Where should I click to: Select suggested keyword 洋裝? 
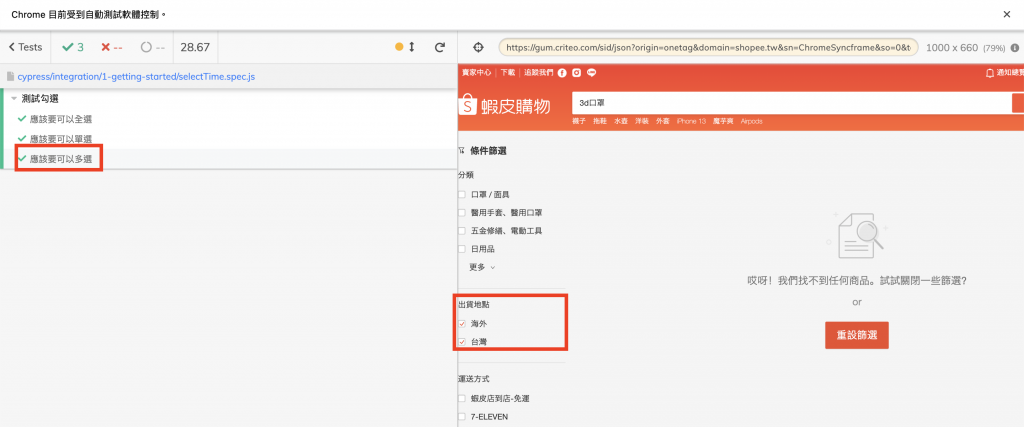641,121
